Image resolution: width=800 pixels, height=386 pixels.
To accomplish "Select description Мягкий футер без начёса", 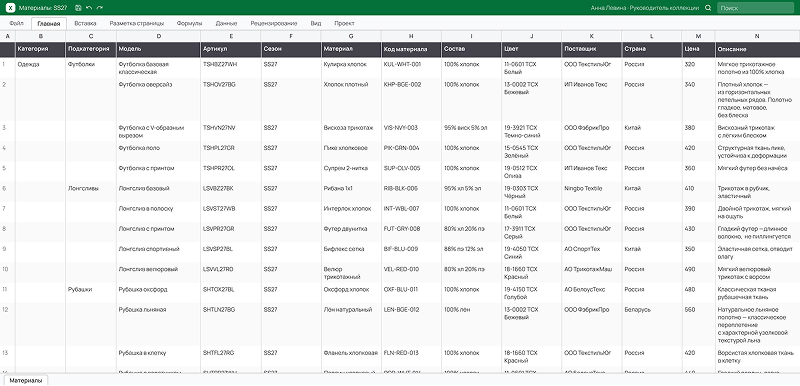I will tap(757, 172).
